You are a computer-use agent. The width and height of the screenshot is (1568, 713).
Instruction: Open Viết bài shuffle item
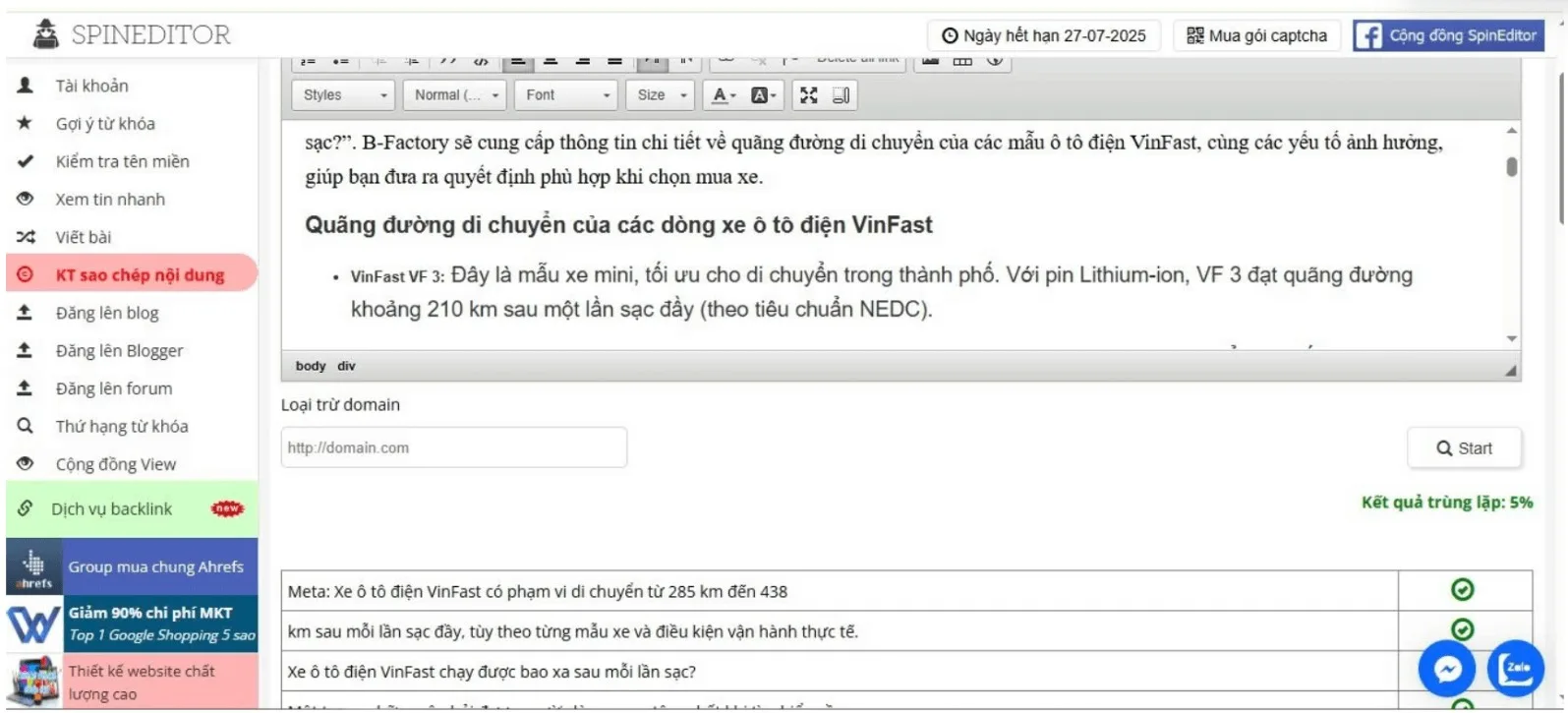[x=84, y=237]
